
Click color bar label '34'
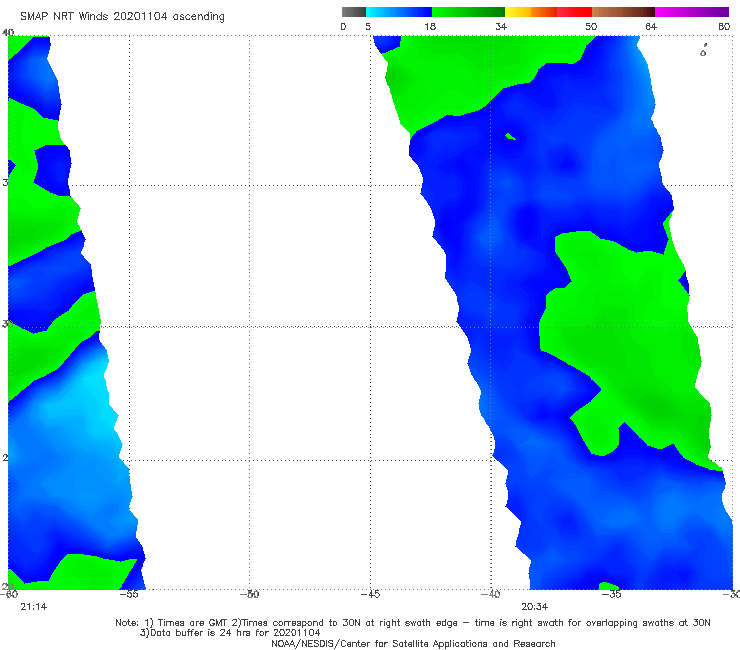(x=501, y=26)
